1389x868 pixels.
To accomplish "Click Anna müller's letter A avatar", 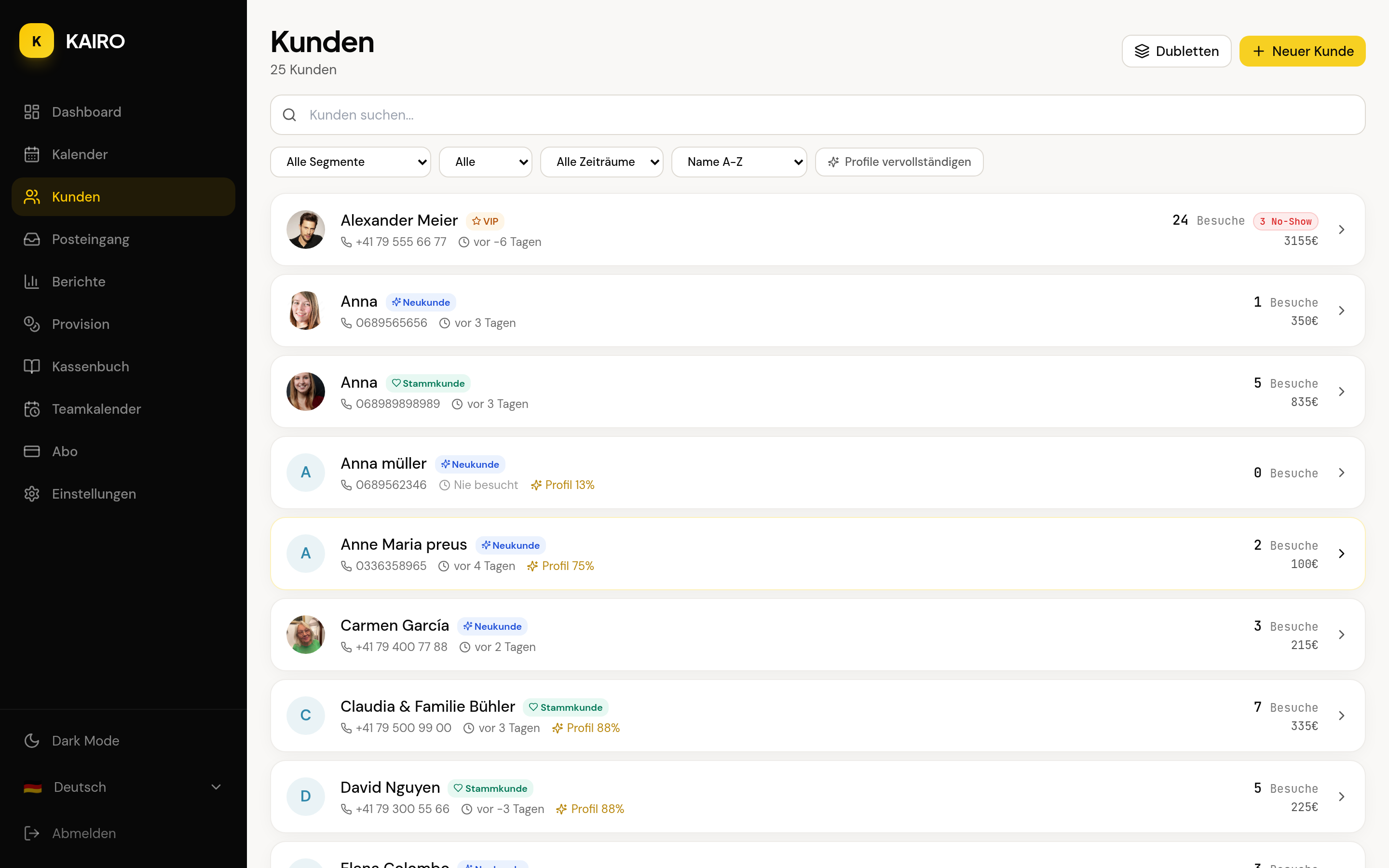I will (x=305, y=473).
